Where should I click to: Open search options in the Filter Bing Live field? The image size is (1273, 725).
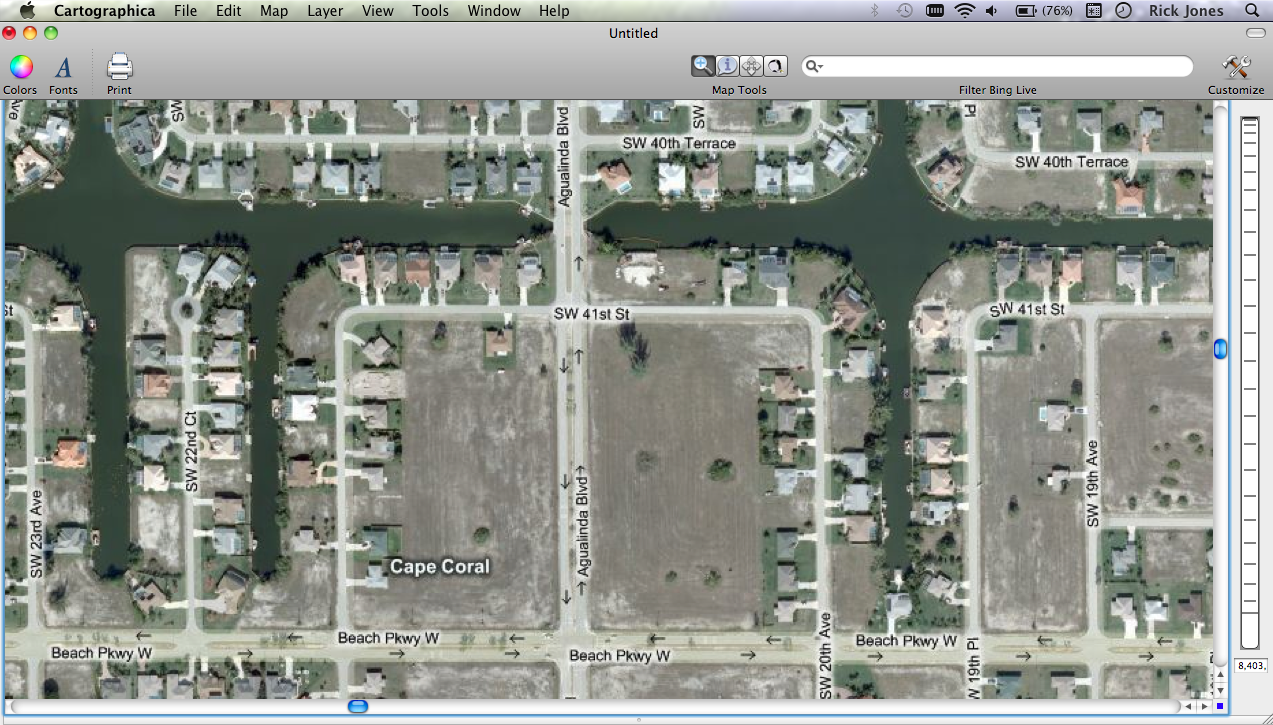click(812, 65)
